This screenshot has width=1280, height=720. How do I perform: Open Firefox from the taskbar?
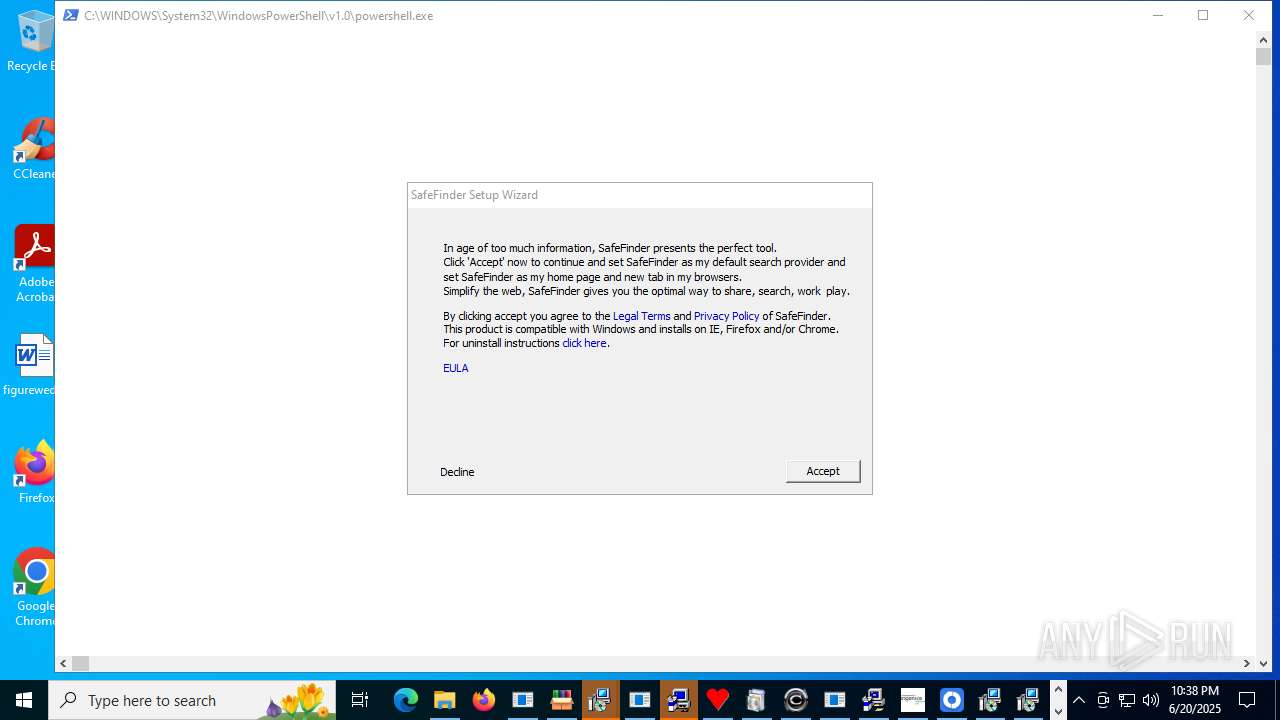click(483, 700)
